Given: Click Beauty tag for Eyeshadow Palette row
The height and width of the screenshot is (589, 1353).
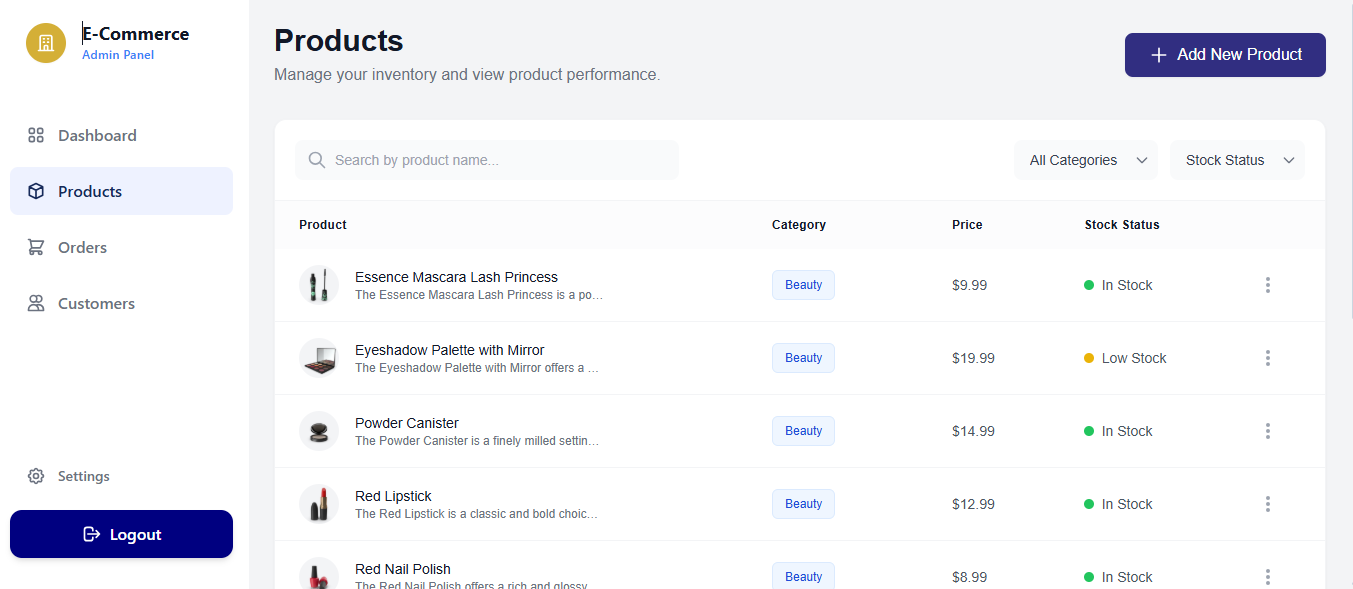Looking at the screenshot, I should 803,358.
